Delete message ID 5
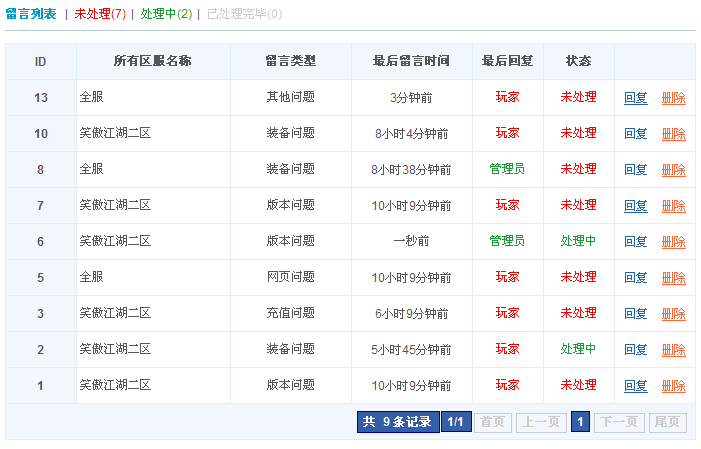This screenshot has height=449, width=701. pyautogui.click(x=673, y=278)
